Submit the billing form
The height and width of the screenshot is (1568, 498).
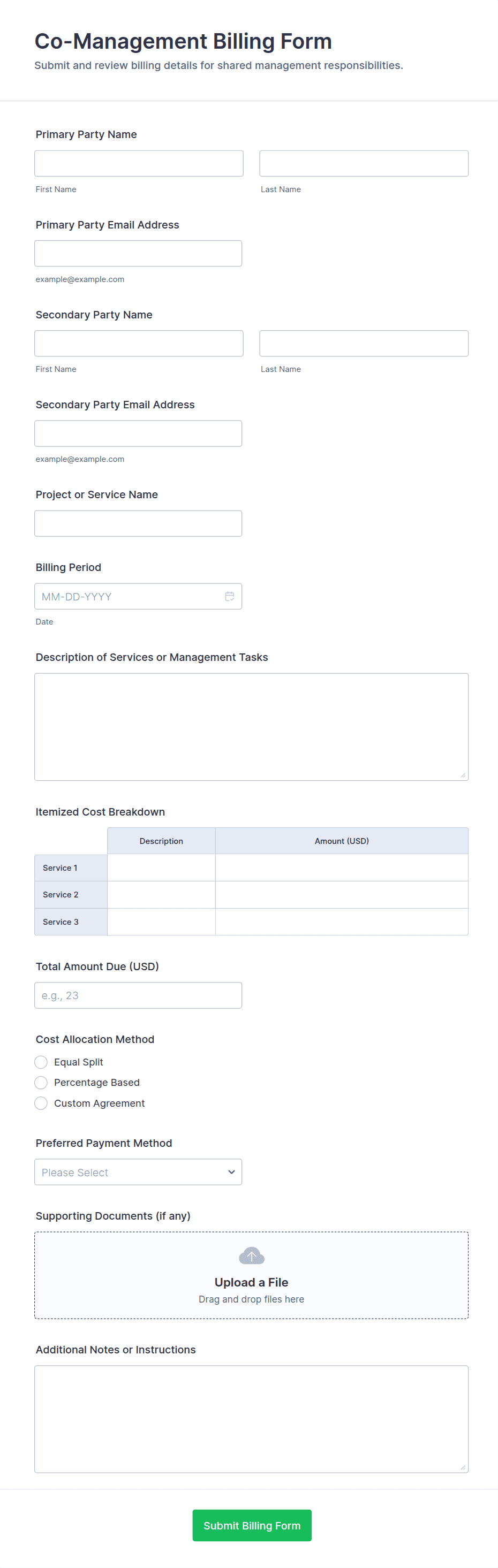(252, 1525)
